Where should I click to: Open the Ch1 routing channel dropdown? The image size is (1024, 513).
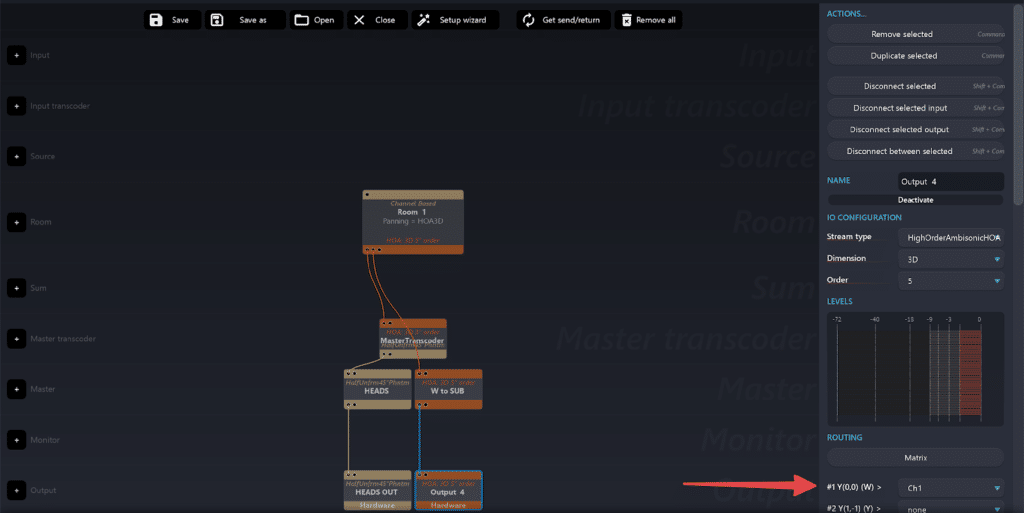951,488
